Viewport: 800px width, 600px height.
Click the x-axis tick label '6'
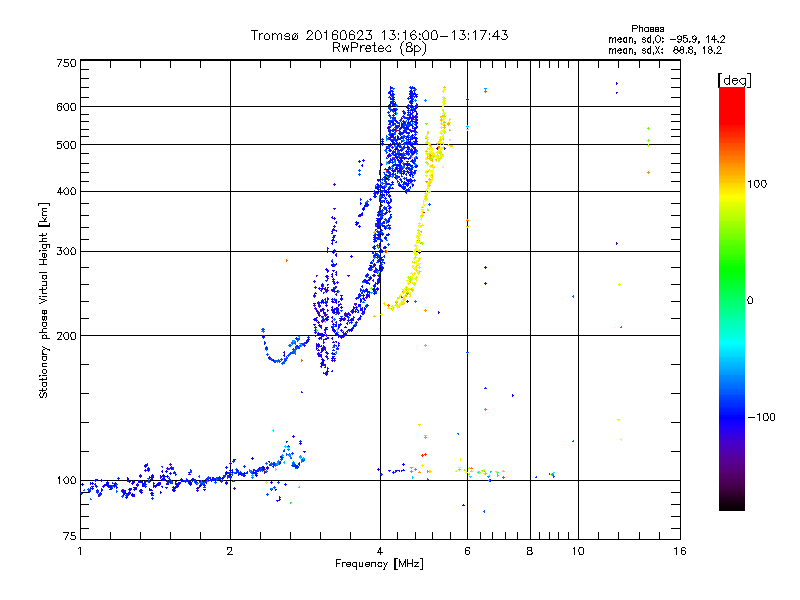(x=467, y=551)
